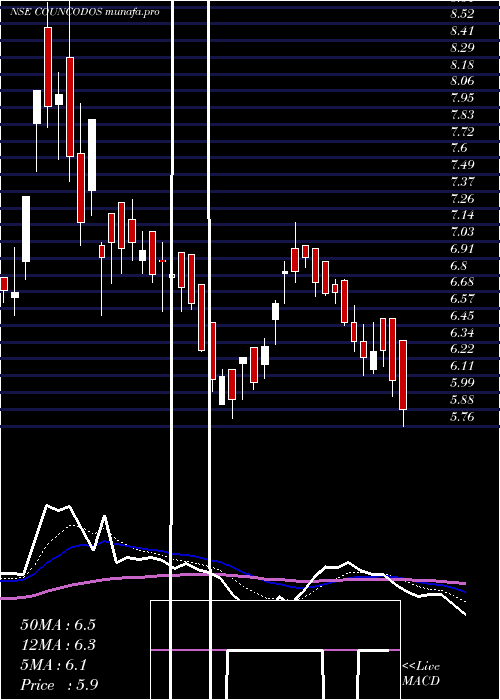Click the 8.29 price axis label

pos(462,48)
